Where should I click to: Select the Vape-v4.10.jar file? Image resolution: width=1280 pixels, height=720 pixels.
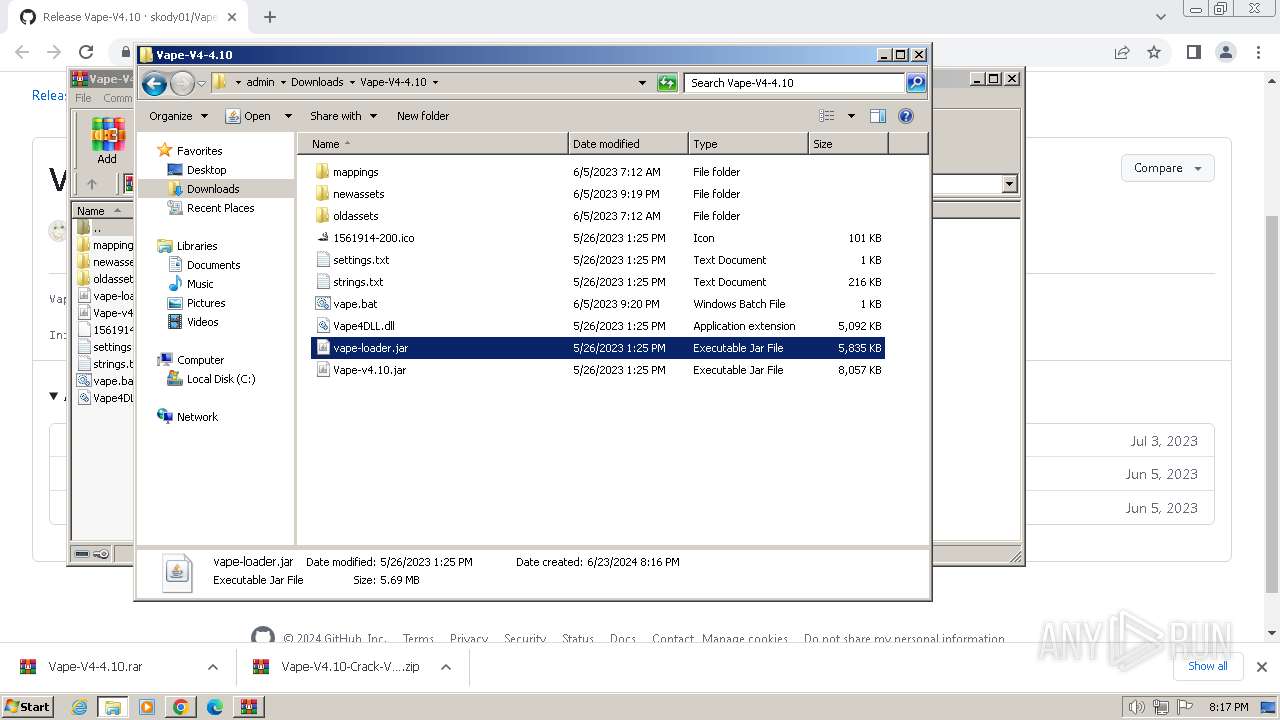369,370
